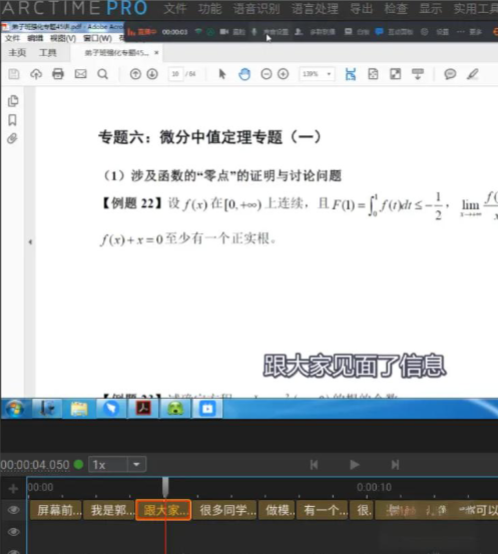Viewport: 498px width, 554px height.
Task: Click the full screen expand icon
Action: 395,74
